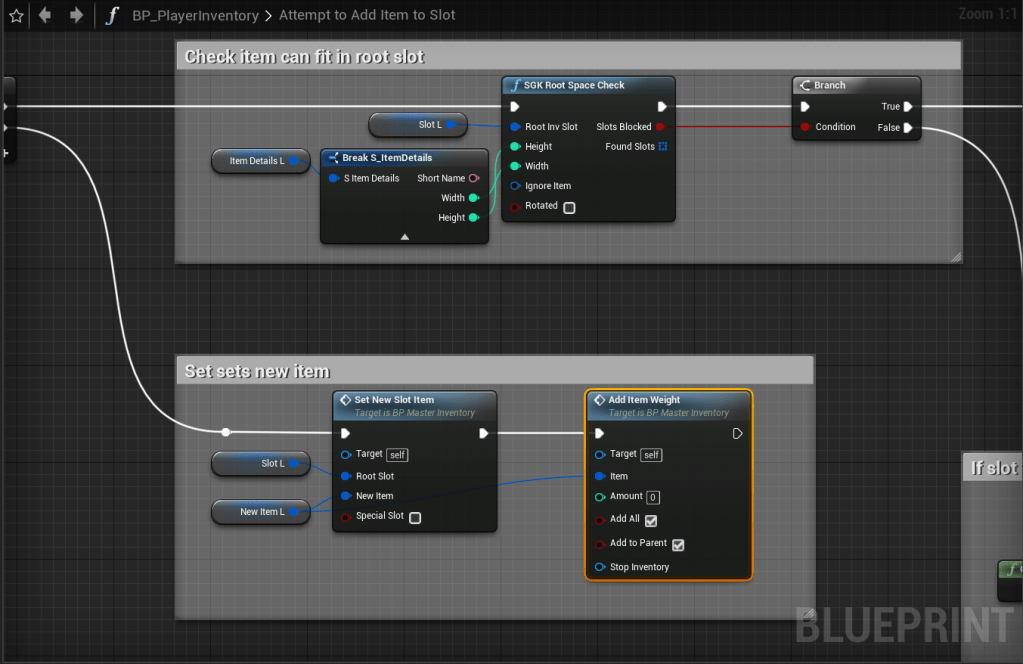Click Set New Slot Item output exec pin

[483, 433]
